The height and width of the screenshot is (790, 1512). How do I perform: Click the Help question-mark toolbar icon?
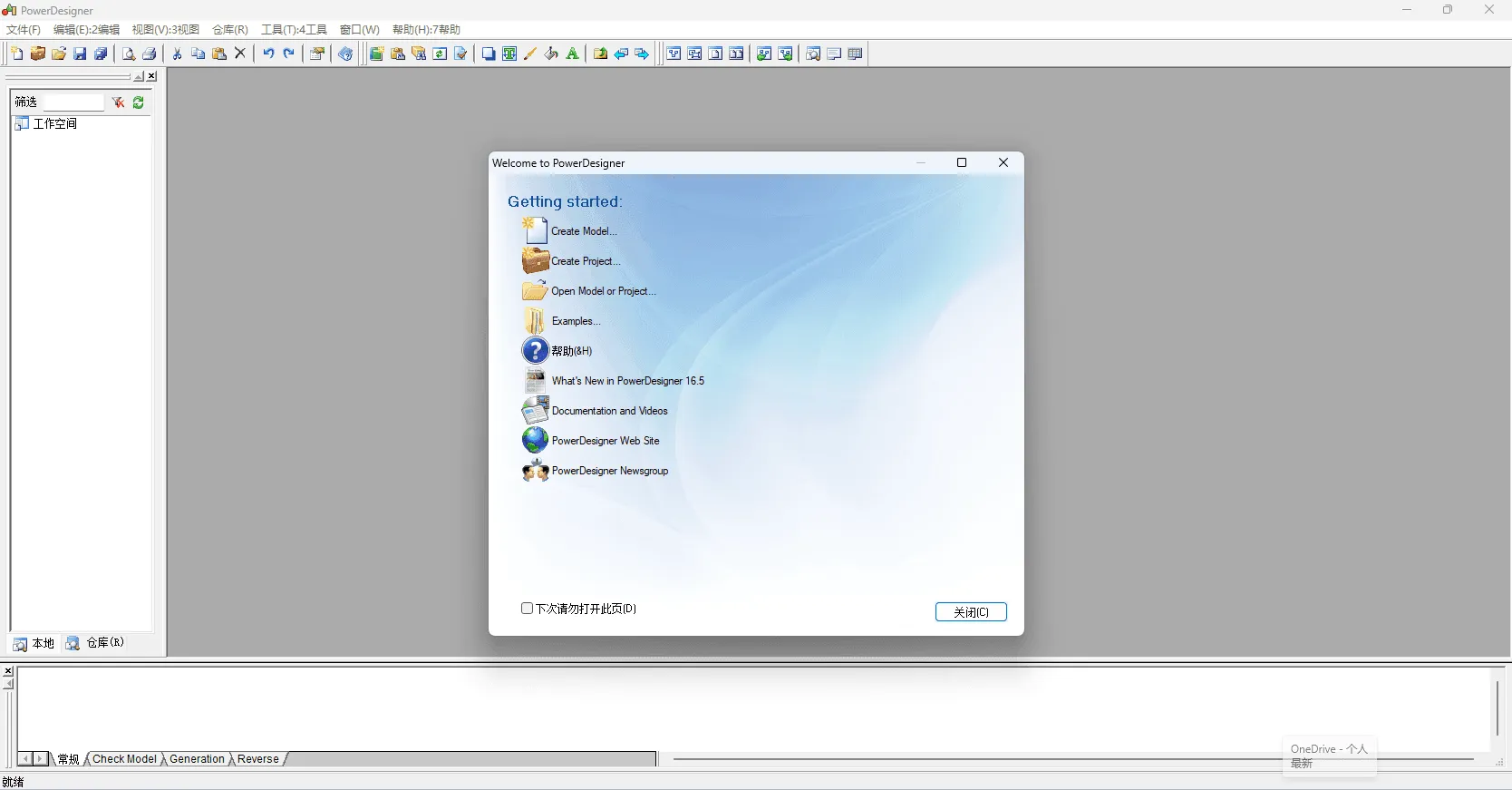[345, 54]
